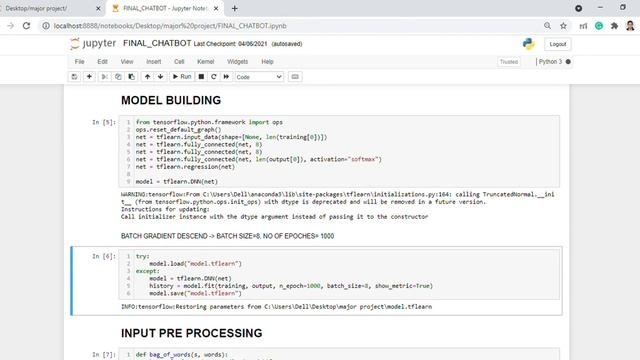Click the Python logo icon

tap(529, 44)
